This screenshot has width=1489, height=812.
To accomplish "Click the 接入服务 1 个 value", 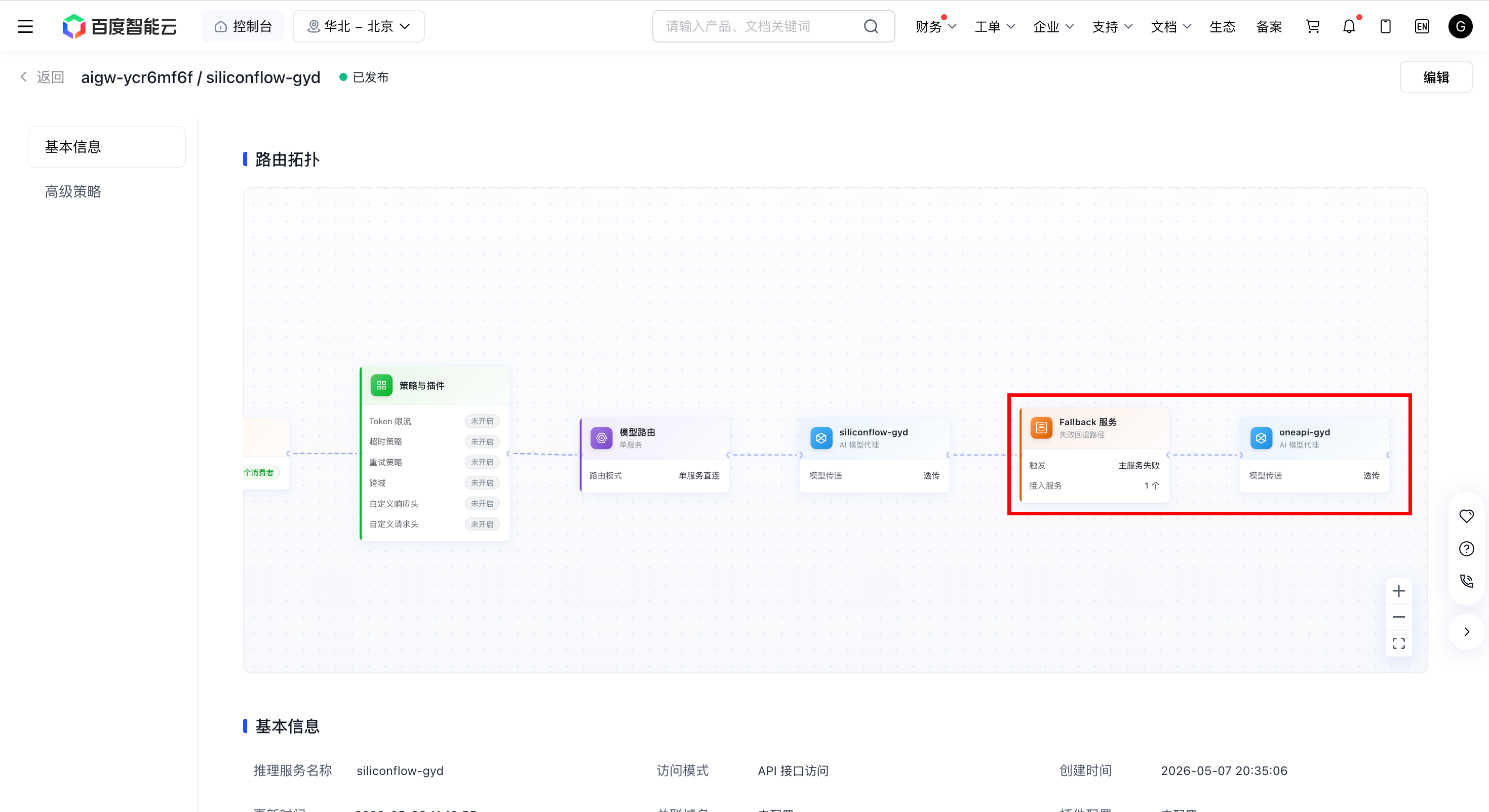I will [x=1151, y=485].
